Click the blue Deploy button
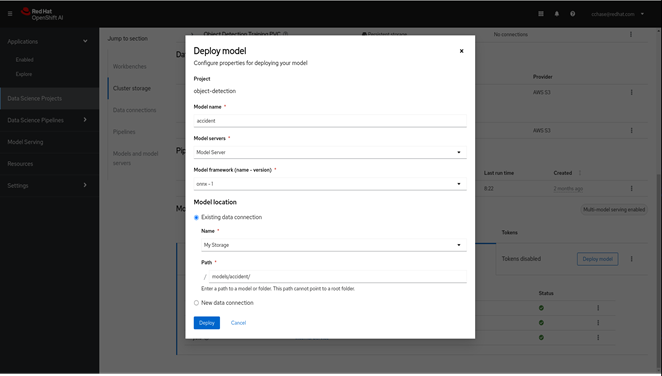This screenshot has width=662, height=376. 207,323
